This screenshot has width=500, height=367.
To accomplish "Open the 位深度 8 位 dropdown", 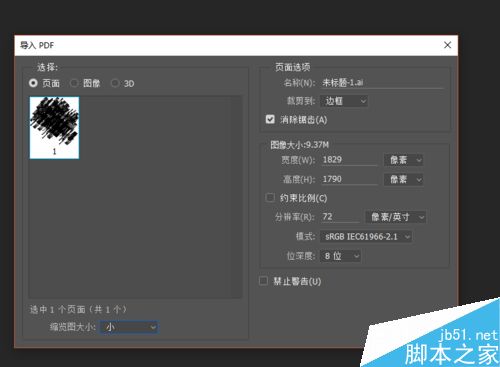I will click(x=340, y=256).
